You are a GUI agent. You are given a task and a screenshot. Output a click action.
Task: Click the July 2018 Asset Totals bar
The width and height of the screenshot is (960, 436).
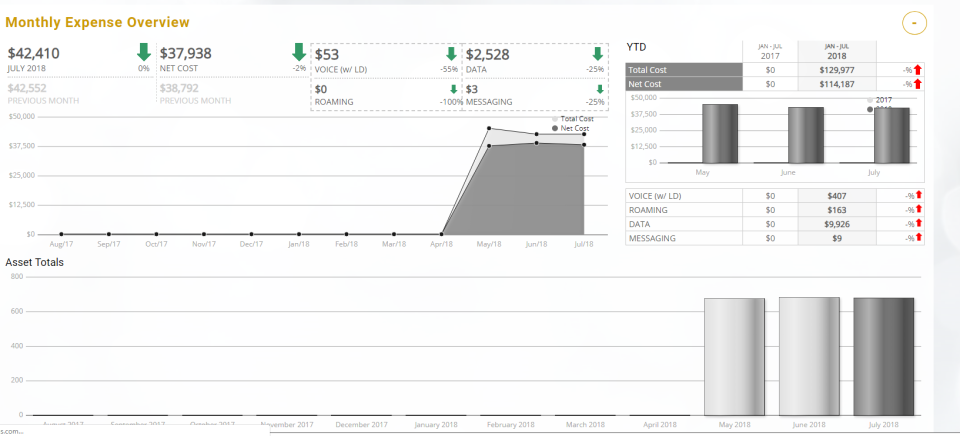(883, 357)
